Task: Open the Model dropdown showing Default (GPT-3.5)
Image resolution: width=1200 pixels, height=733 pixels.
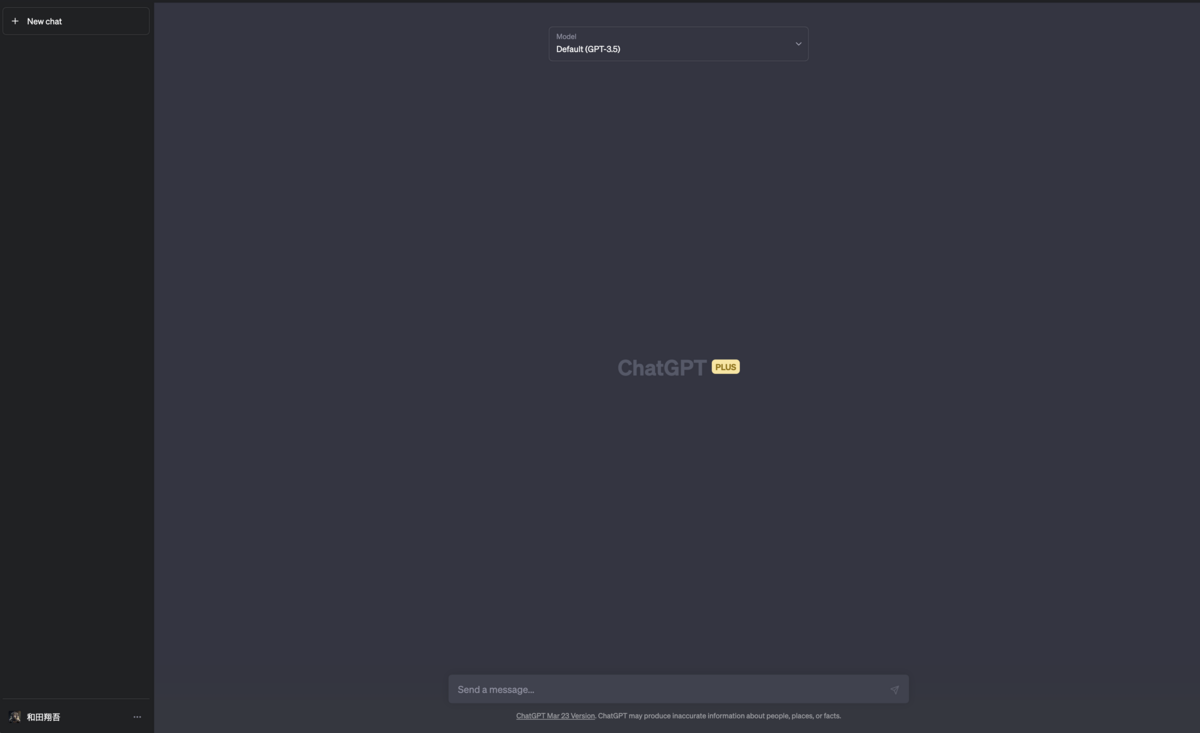Action: click(x=678, y=44)
